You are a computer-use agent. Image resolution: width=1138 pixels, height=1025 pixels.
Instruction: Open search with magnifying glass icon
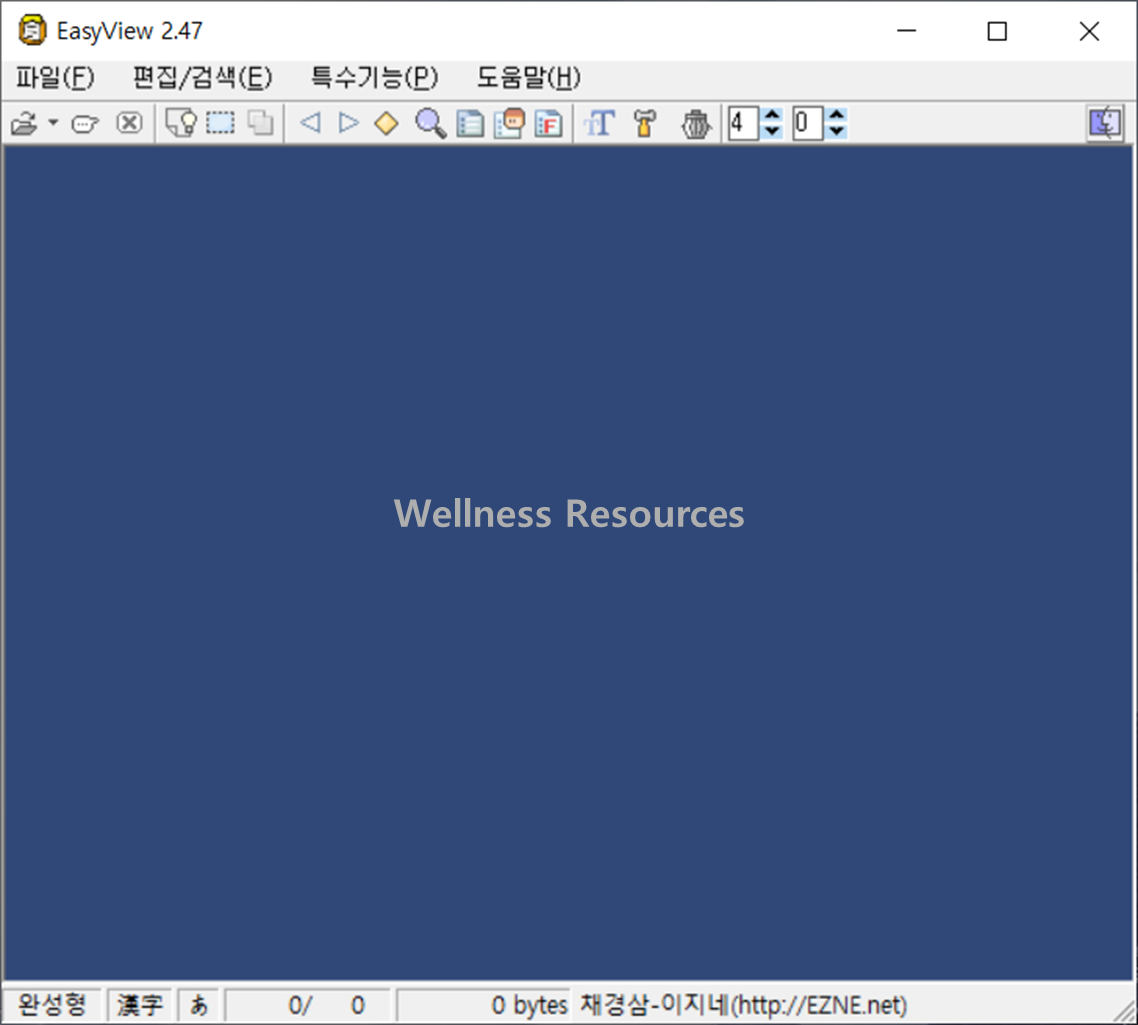[430, 123]
